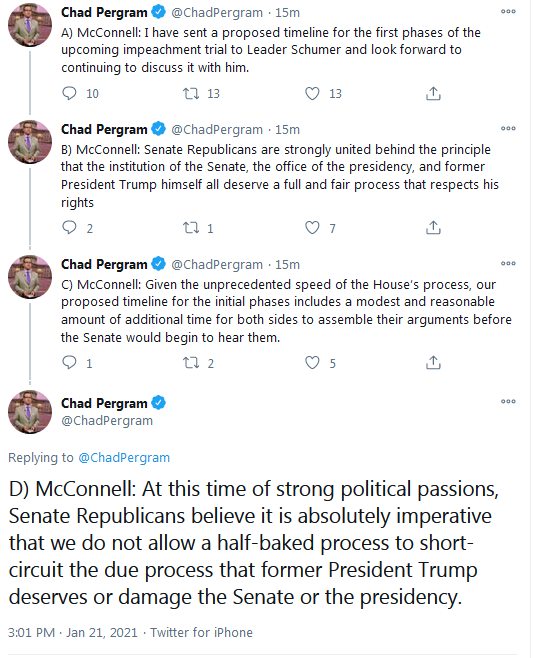The image size is (534, 658).
Task: Like tweet A with 13 likes
Action: 312,93
